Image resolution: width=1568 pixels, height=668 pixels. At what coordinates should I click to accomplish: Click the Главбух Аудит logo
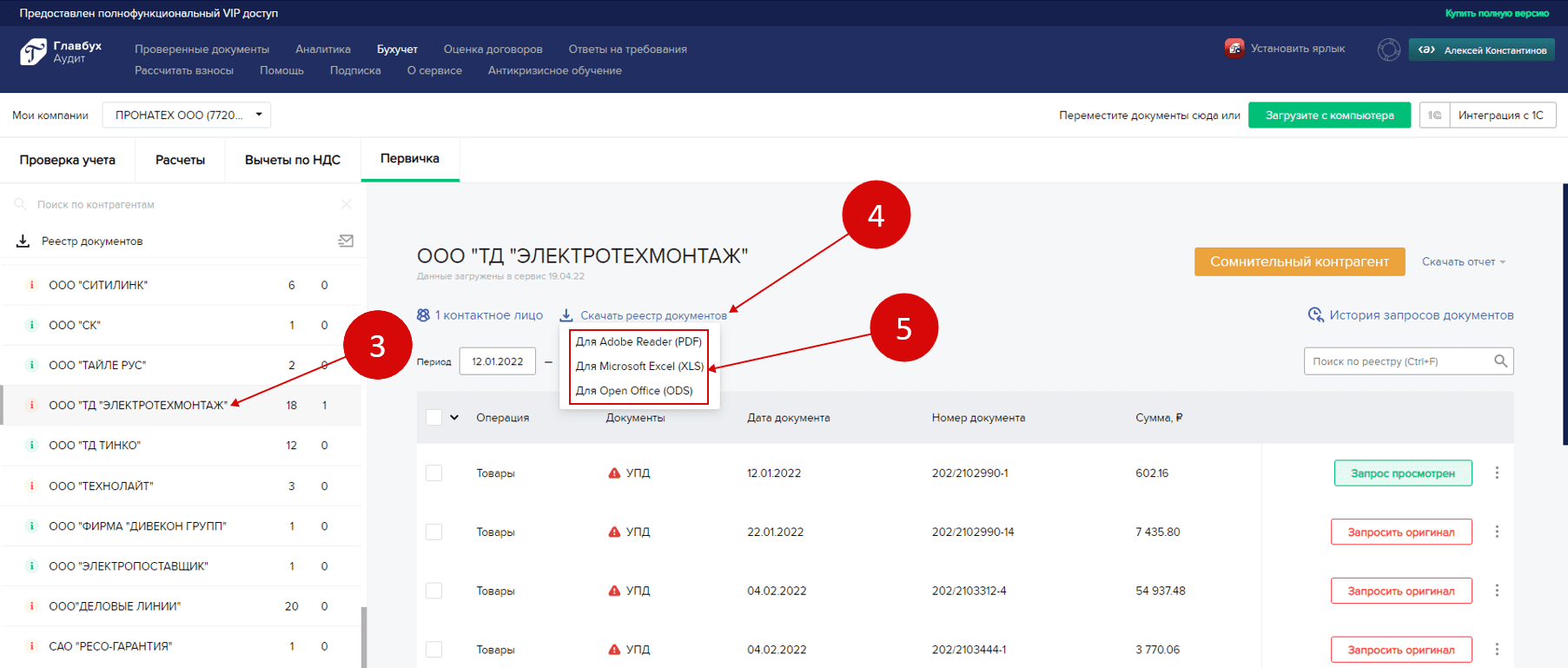coord(61,52)
